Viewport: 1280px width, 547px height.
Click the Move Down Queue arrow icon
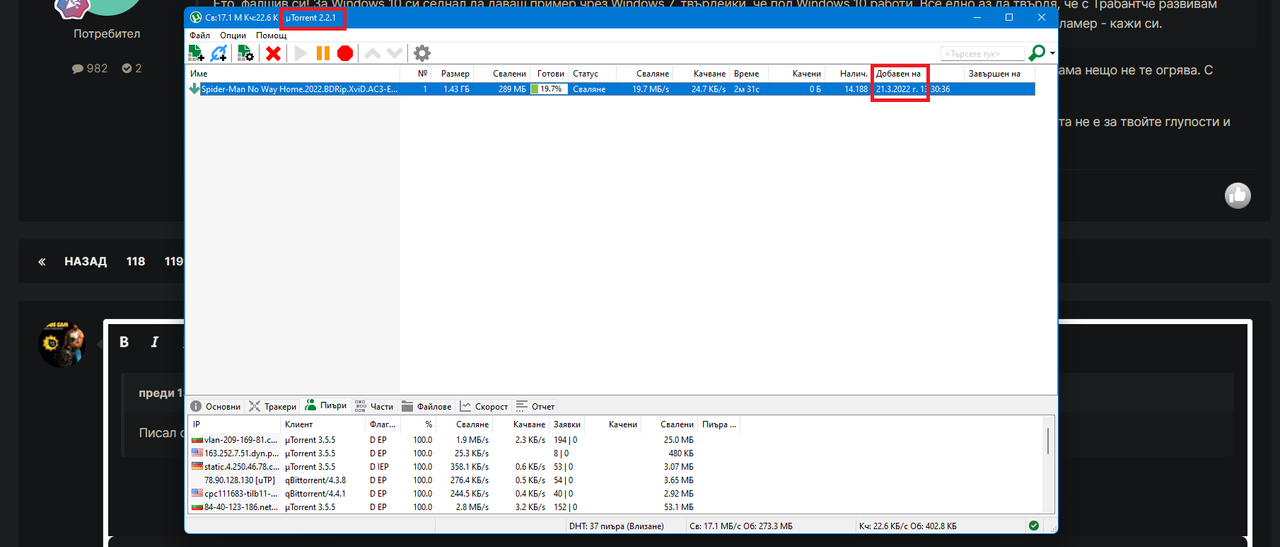click(x=395, y=53)
